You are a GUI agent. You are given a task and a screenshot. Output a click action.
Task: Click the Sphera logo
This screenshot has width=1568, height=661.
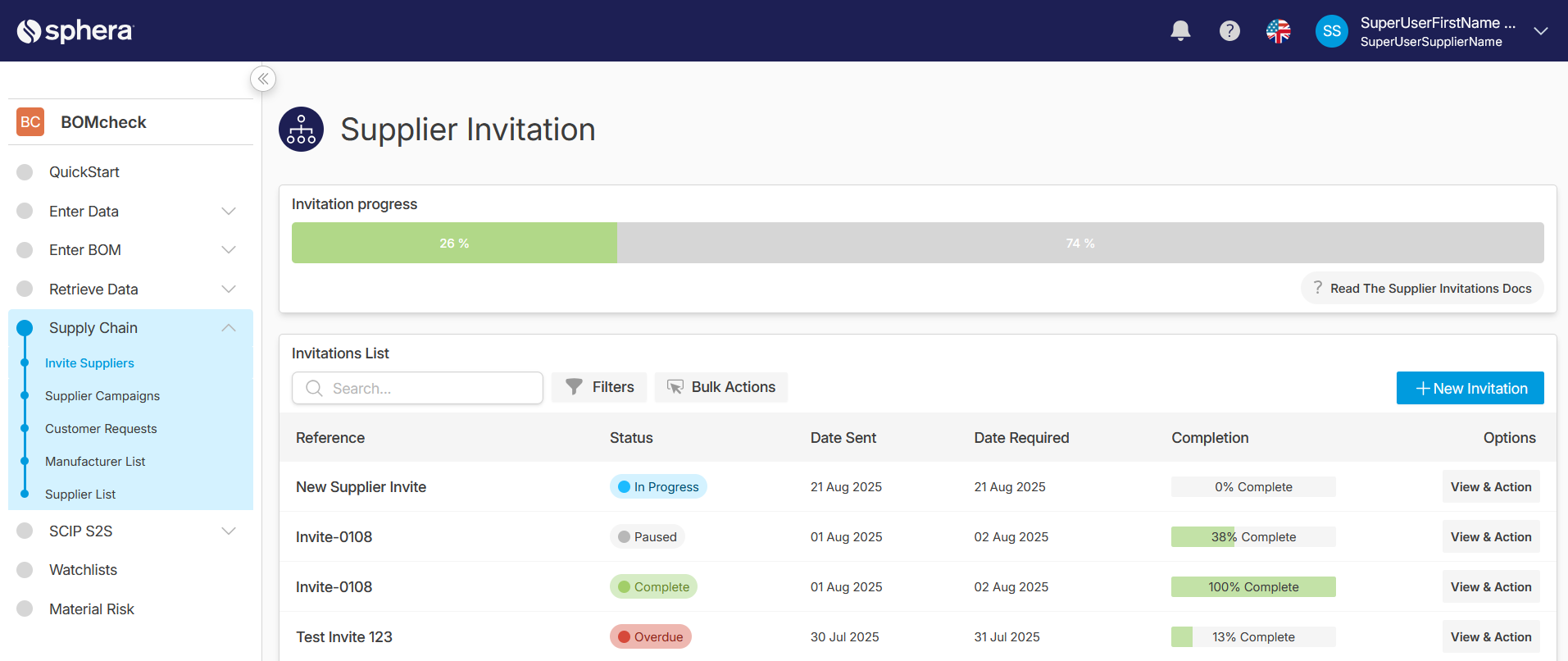click(x=75, y=31)
